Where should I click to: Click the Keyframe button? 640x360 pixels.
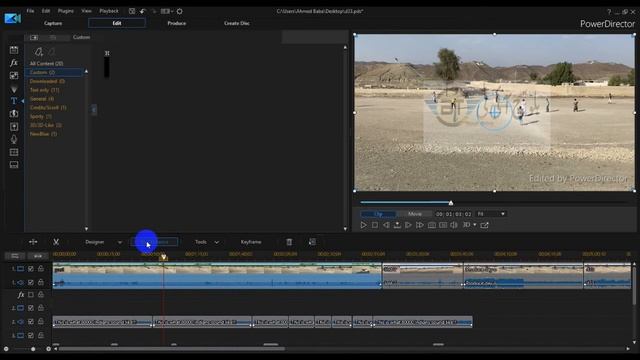click(x=251, y=242)
